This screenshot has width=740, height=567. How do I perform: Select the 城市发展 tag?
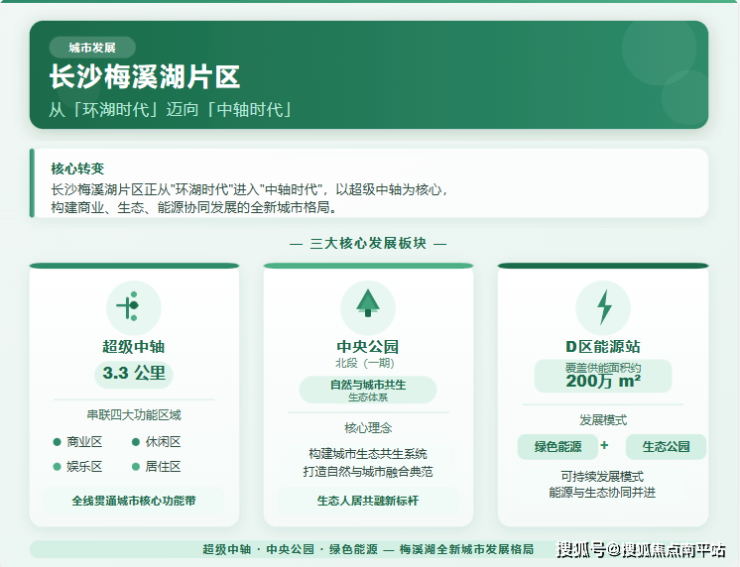tap(92, 47)
